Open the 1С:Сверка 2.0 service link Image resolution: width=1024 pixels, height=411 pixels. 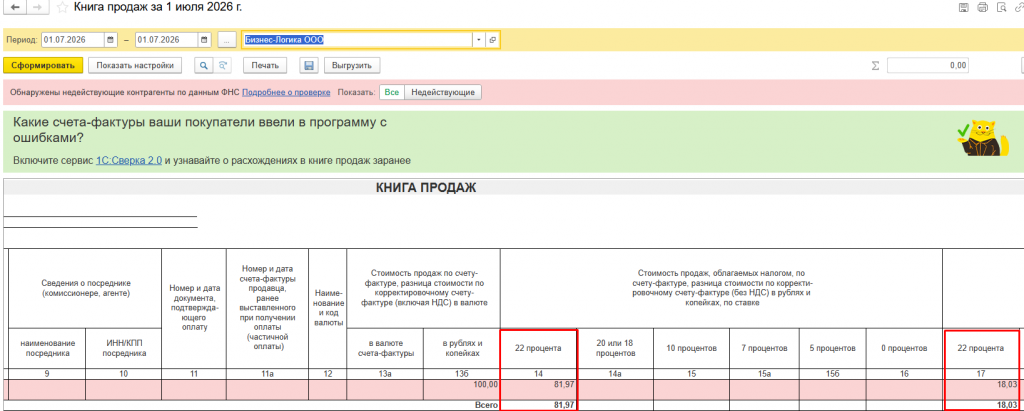129,160
